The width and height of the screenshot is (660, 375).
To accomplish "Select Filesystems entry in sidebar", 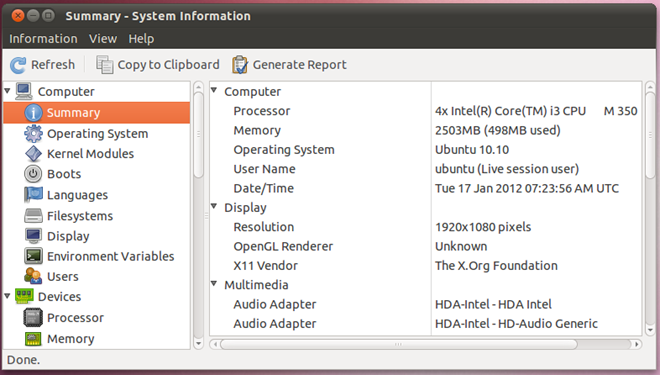I will click(80, 216).
